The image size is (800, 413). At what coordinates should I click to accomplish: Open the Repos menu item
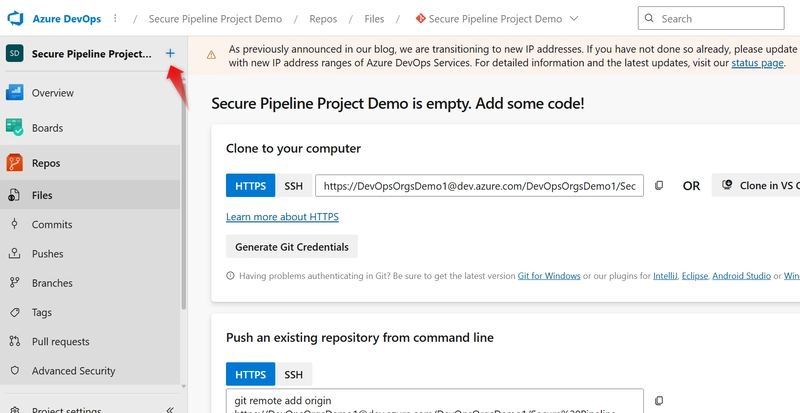coord(90,163)
